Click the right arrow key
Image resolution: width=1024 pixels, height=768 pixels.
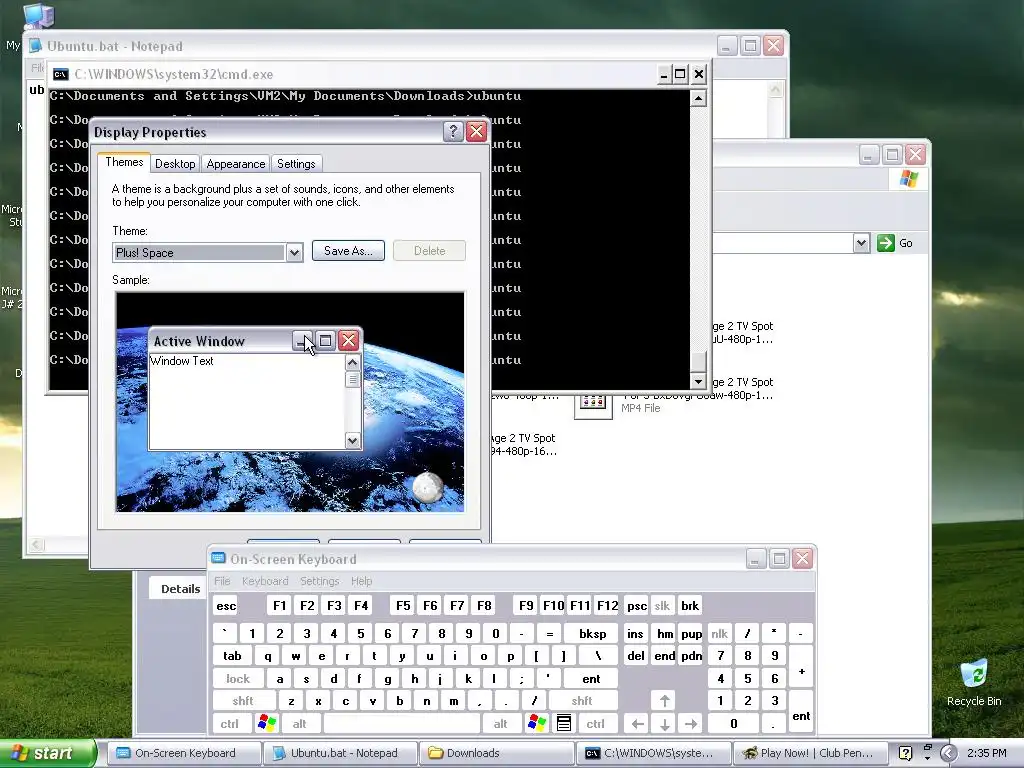(691, 724)
